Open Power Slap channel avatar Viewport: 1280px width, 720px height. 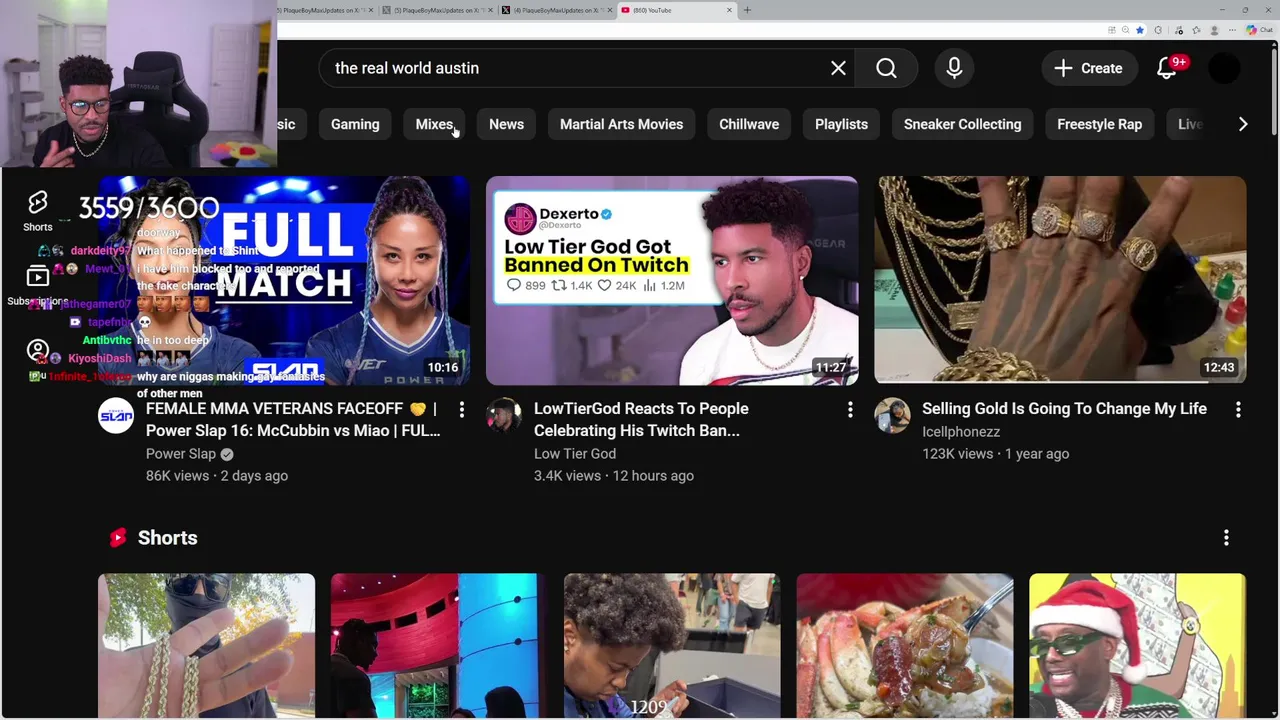(x=115, y=415)
